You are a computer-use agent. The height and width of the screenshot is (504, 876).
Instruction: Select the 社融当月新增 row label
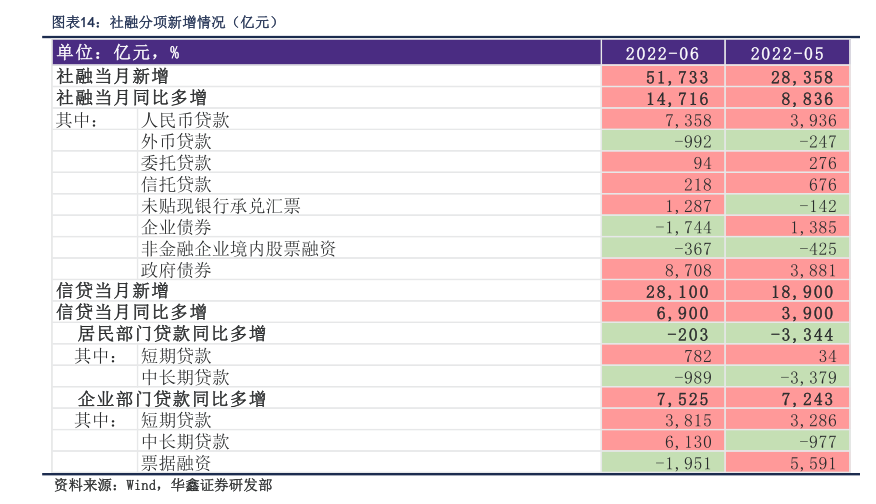coord(112,77)
